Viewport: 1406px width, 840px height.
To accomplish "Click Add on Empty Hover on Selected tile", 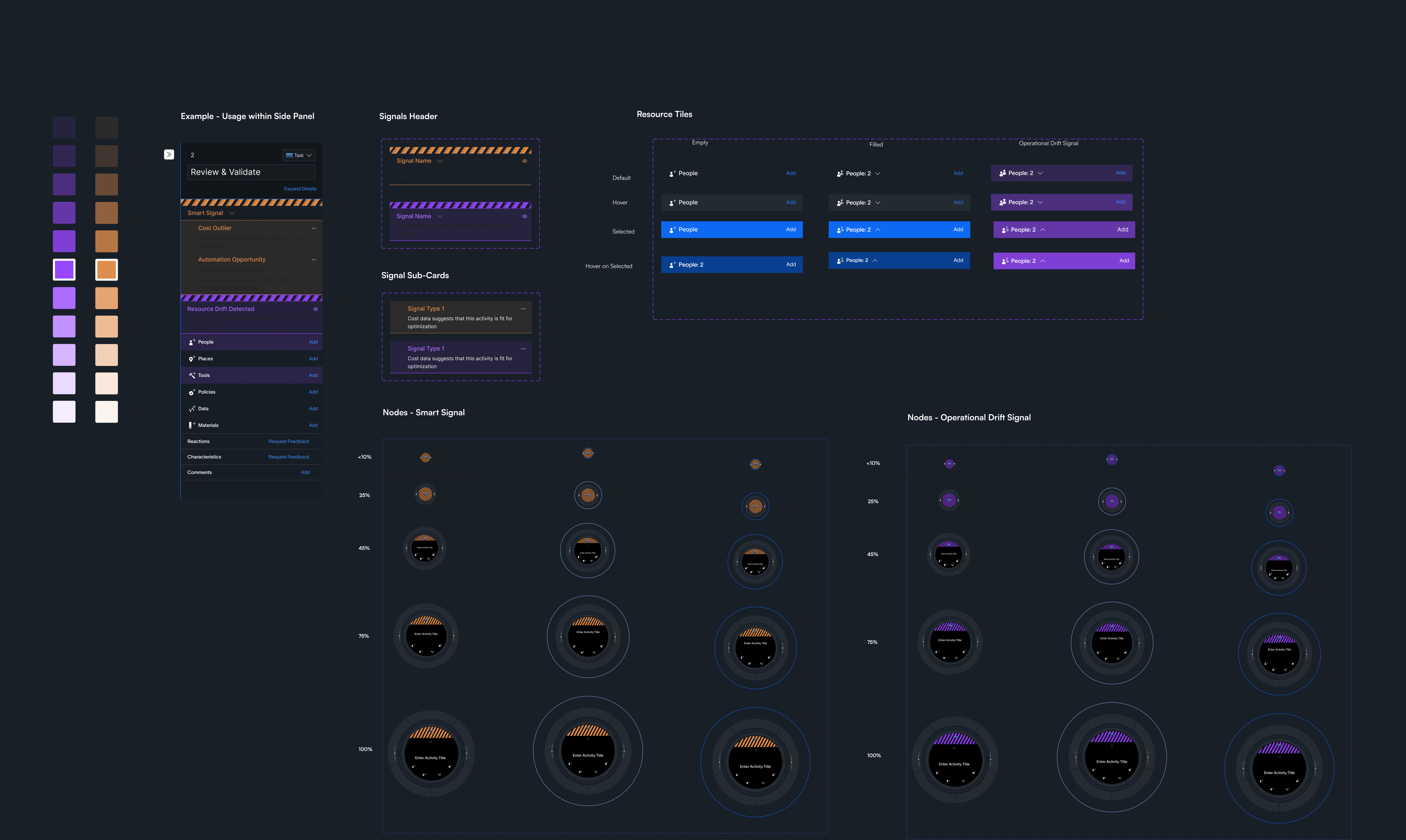I will pos(791,264).
